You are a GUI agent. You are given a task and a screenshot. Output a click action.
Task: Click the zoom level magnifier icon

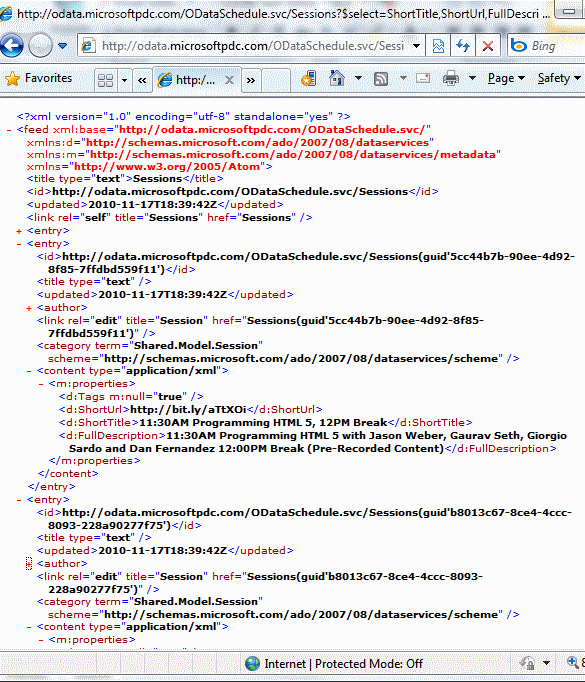pos(573,662)
